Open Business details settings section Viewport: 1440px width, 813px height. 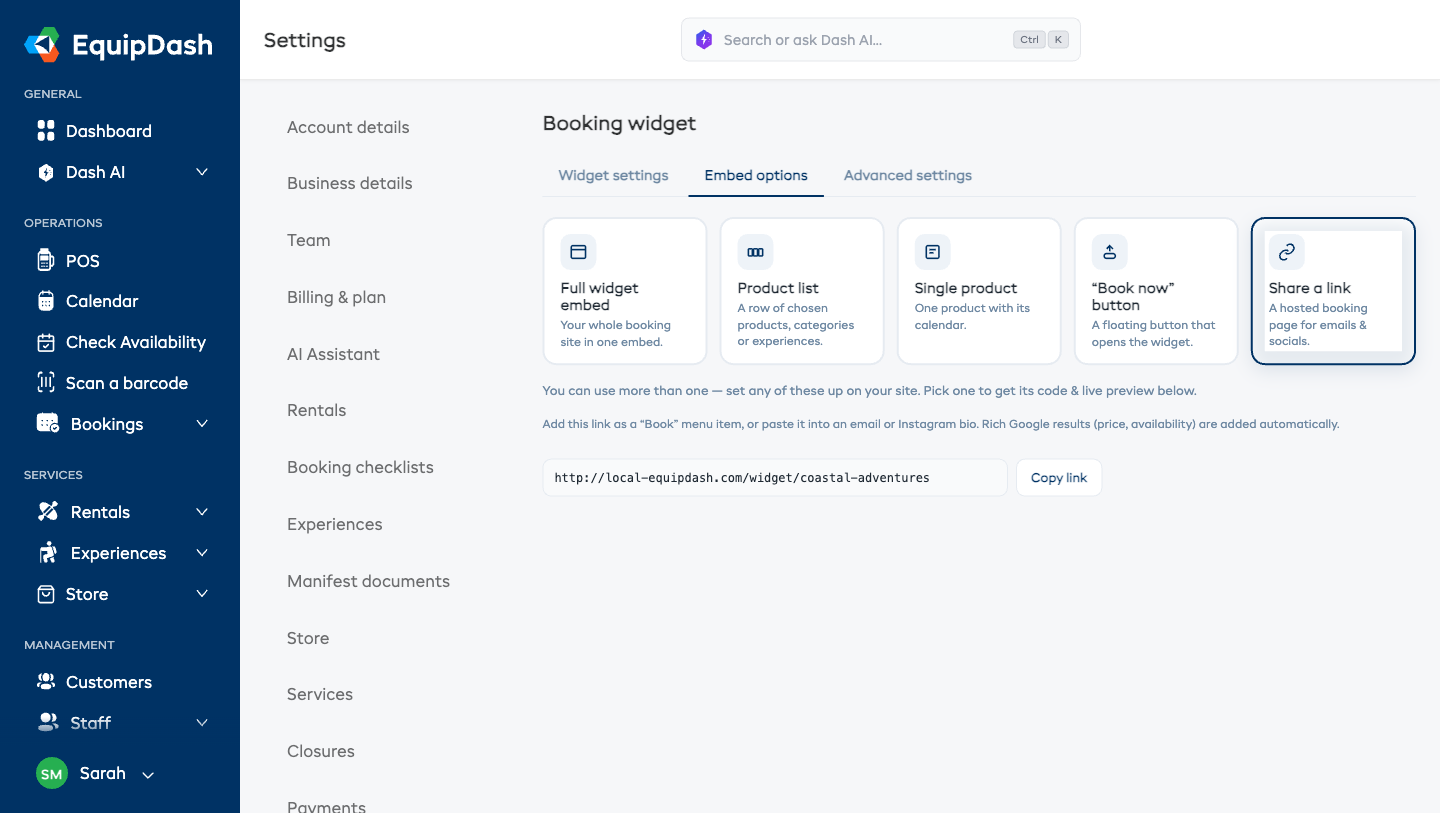click(350, 183)
